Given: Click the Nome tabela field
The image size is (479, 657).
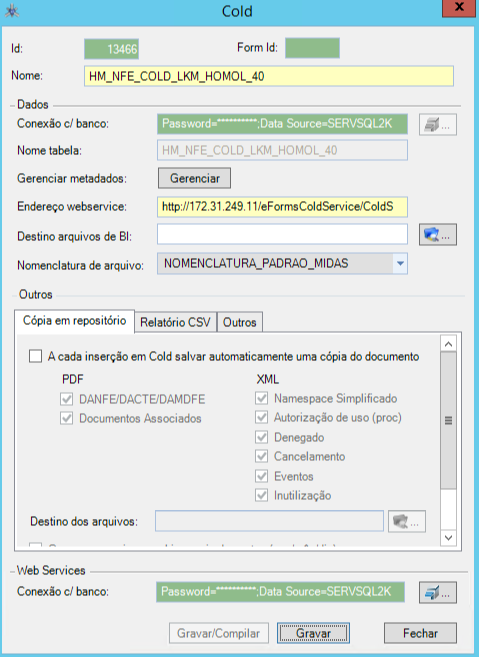Looking at the screenshot, I should point(282,150).
